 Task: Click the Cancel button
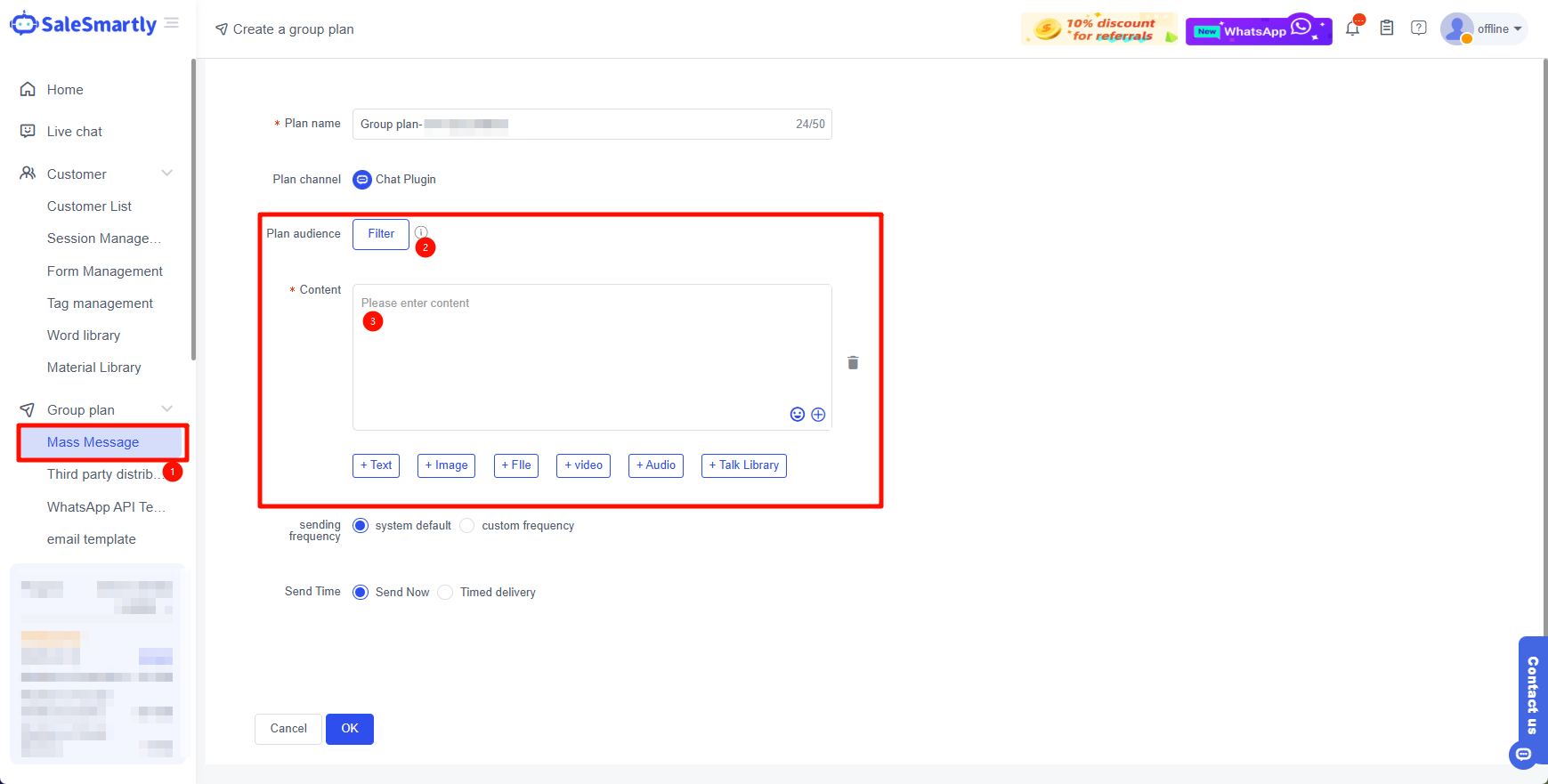288,729
